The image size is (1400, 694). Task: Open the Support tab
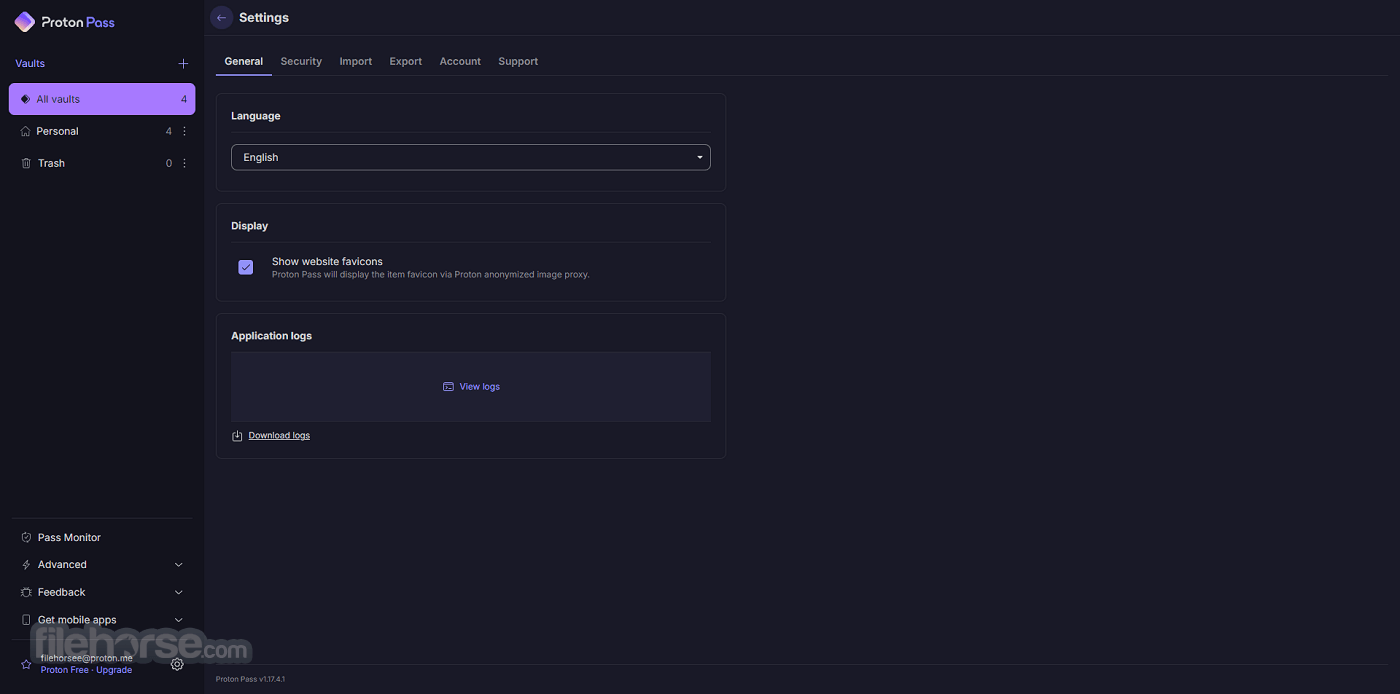[518, 61]
